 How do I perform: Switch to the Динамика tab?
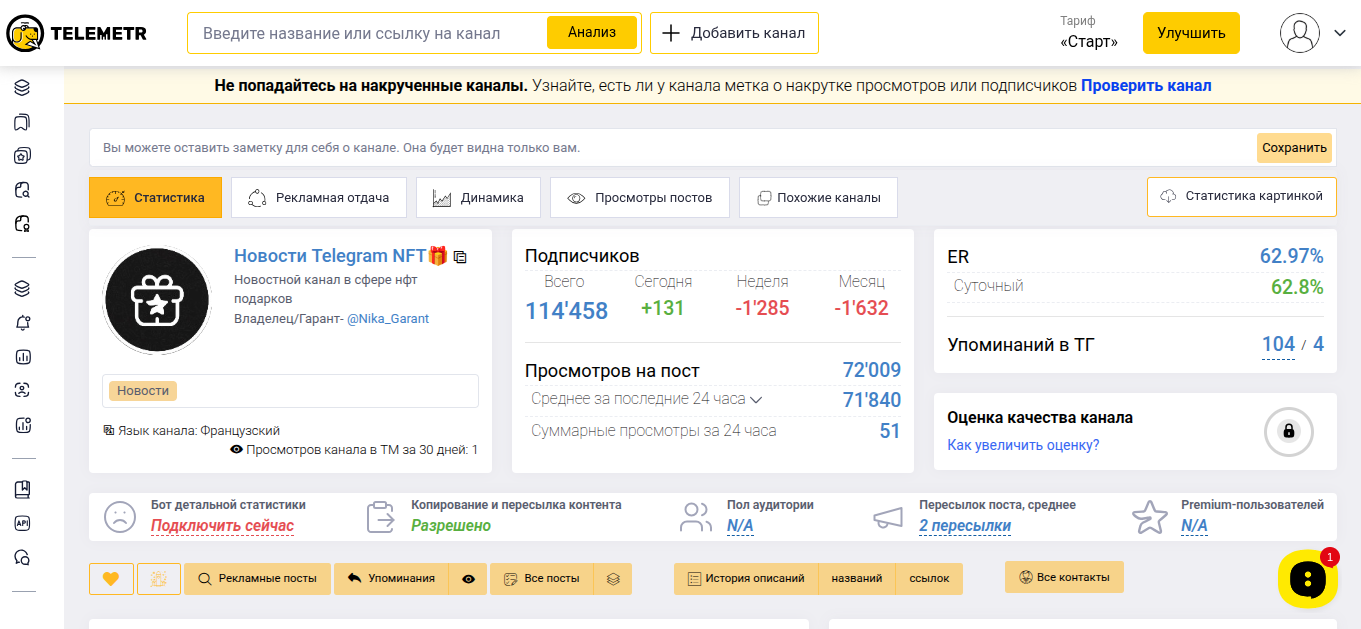pos(478,198)
